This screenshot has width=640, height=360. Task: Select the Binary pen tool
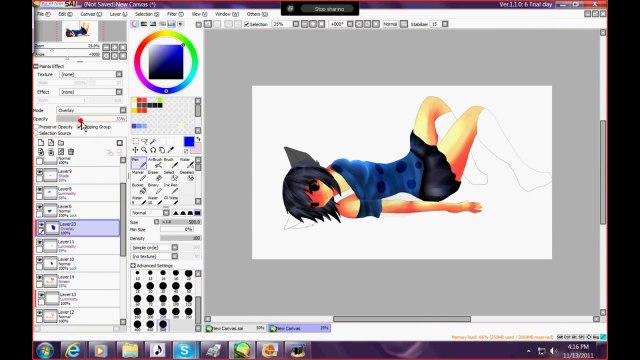coord(155,189)
